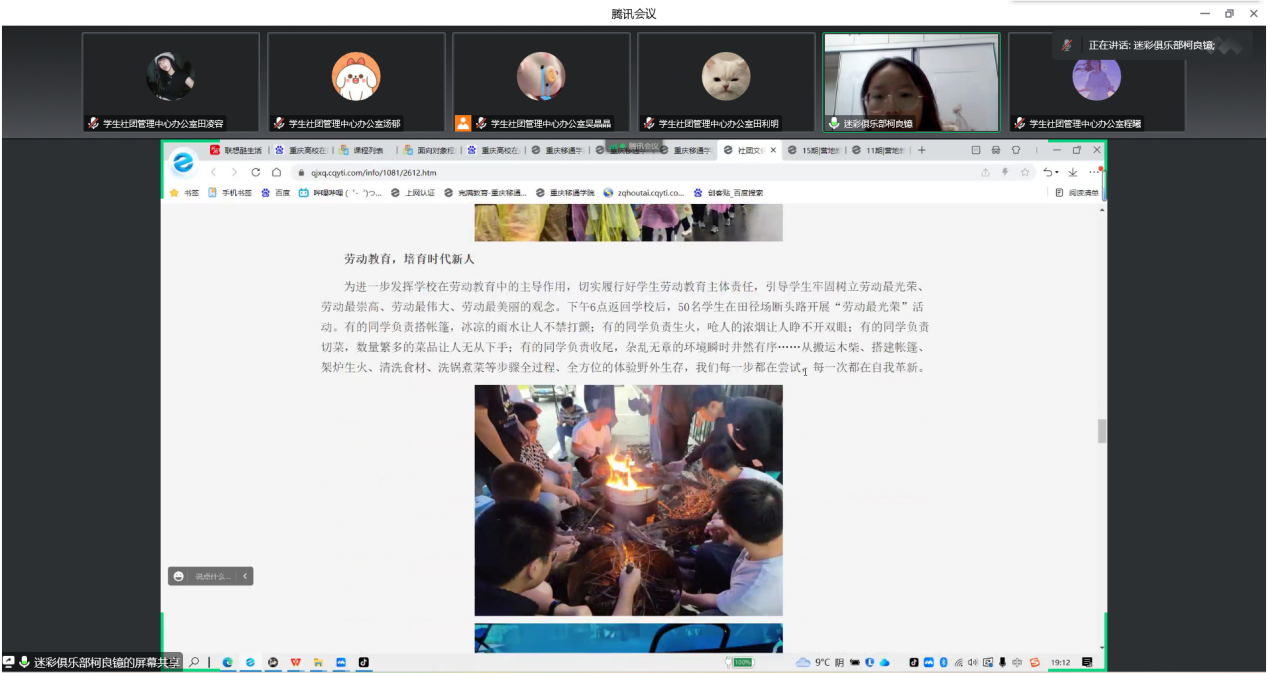The image size is (1268, 673).
Task: Expand the undo history dropdown arrow
Action: (1055, 172)
